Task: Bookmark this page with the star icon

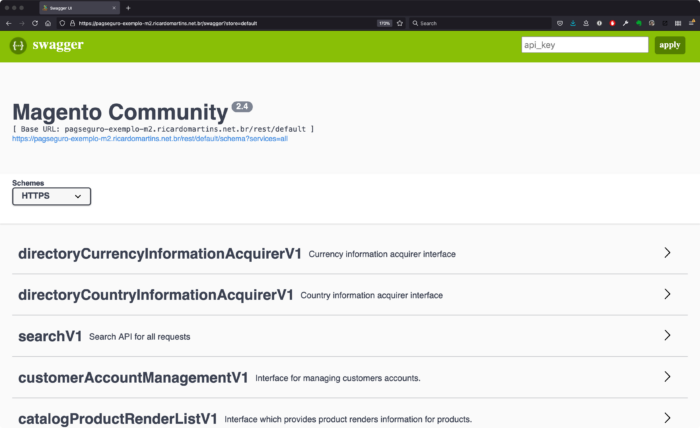Action: [400, 23]
